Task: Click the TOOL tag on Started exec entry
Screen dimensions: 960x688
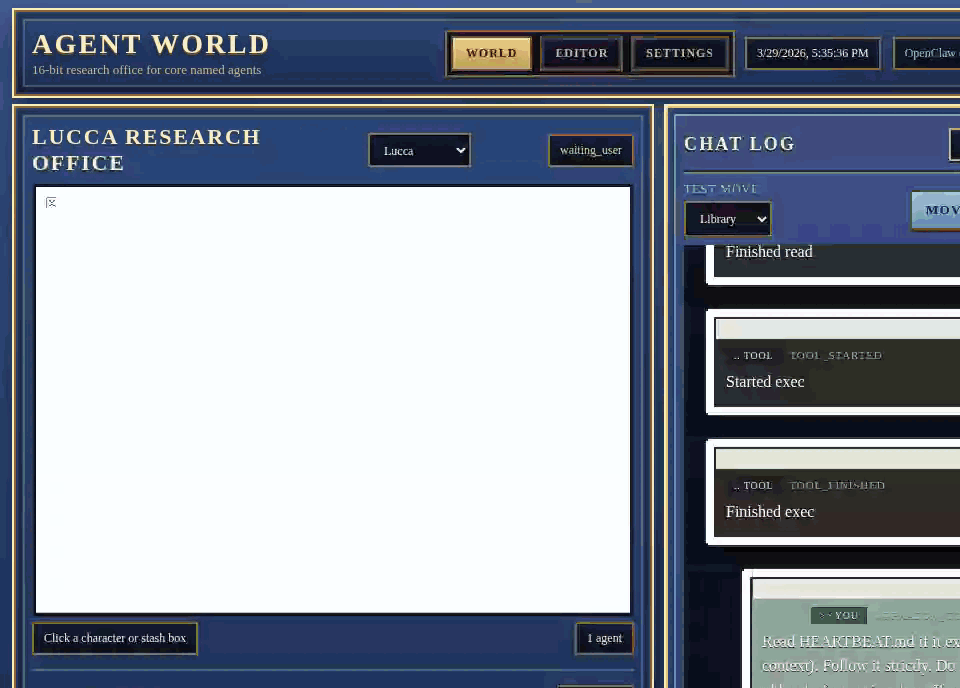Action: (753, 356)
